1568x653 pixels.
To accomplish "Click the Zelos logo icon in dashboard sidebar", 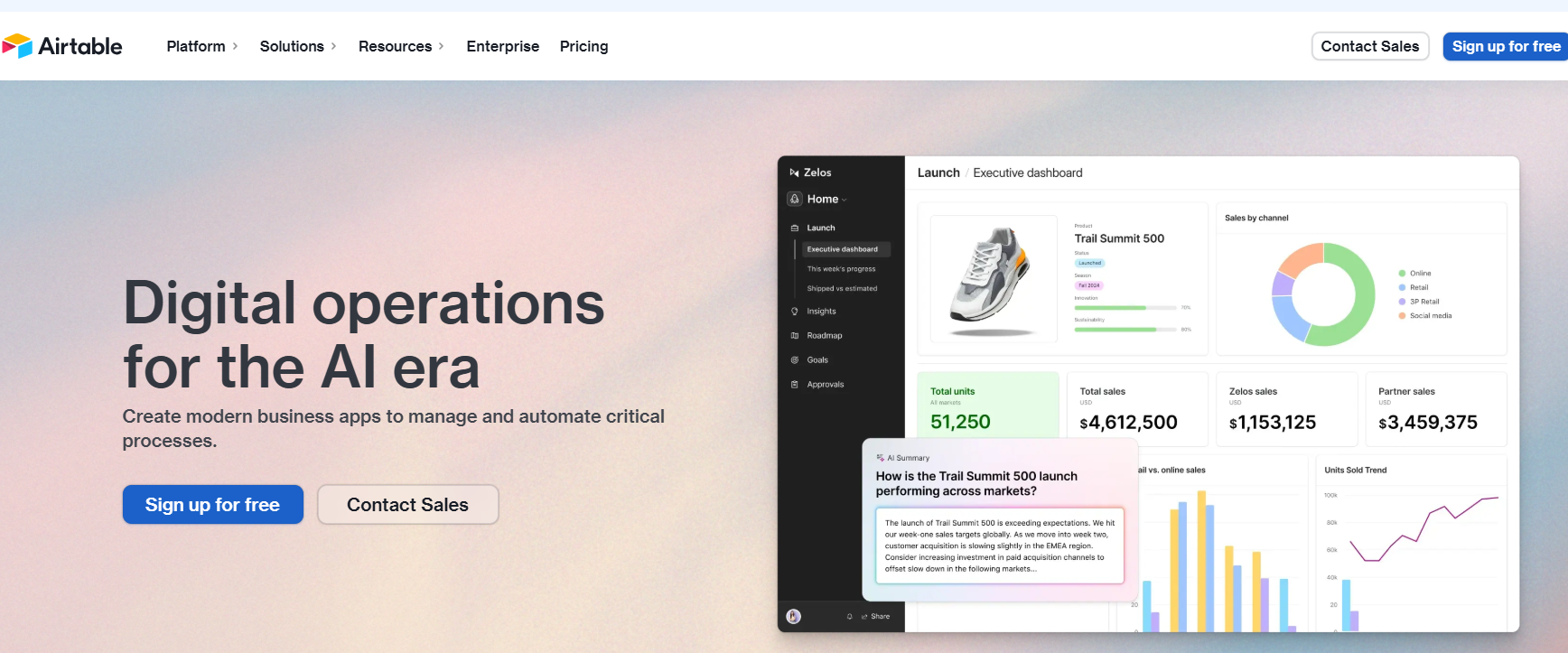I will click(794, 173).
